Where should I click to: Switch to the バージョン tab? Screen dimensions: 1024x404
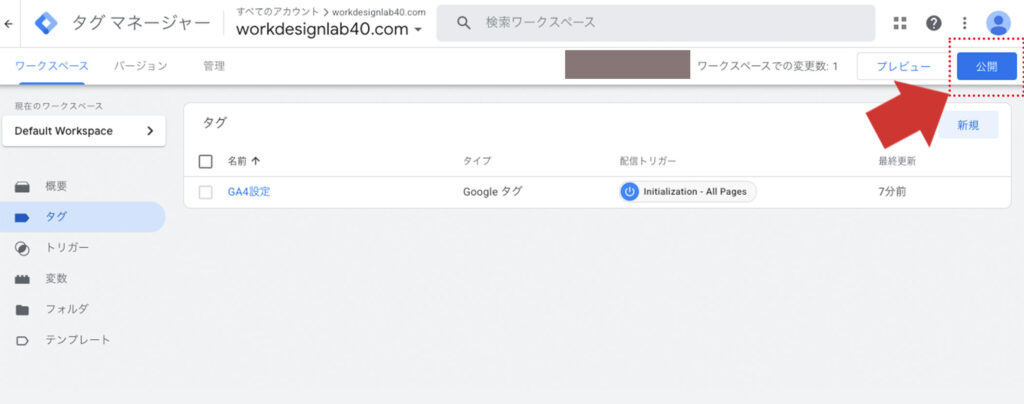pos(140,66)
